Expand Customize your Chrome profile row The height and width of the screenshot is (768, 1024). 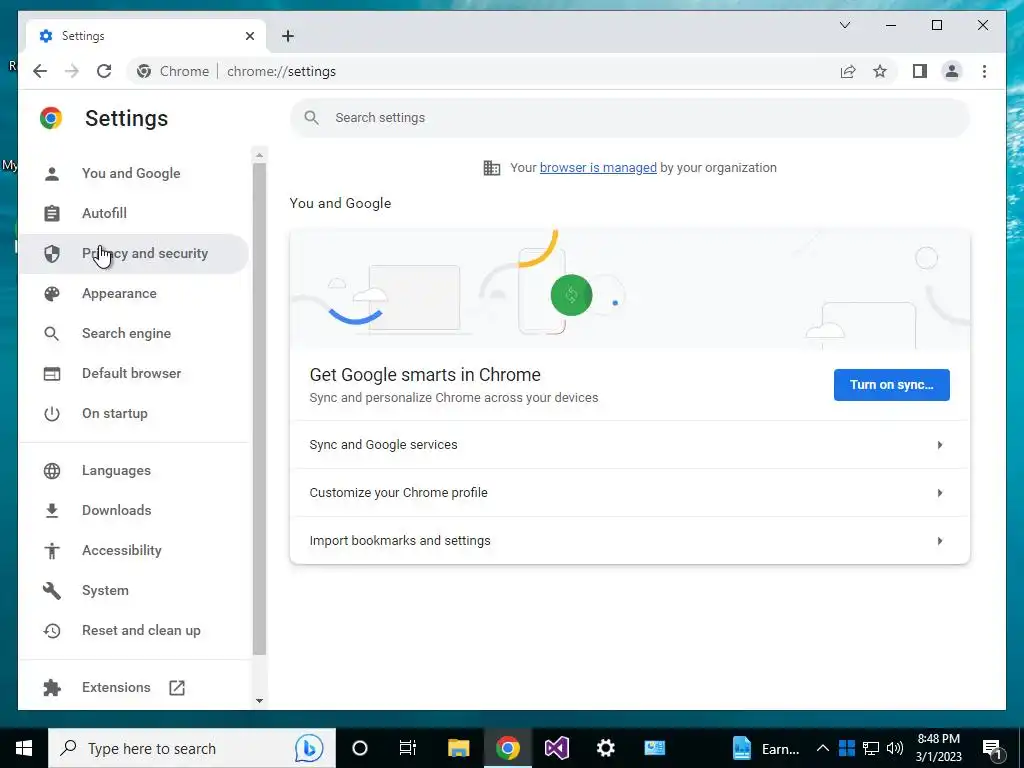pyautogui.click(x=630, y=493)
